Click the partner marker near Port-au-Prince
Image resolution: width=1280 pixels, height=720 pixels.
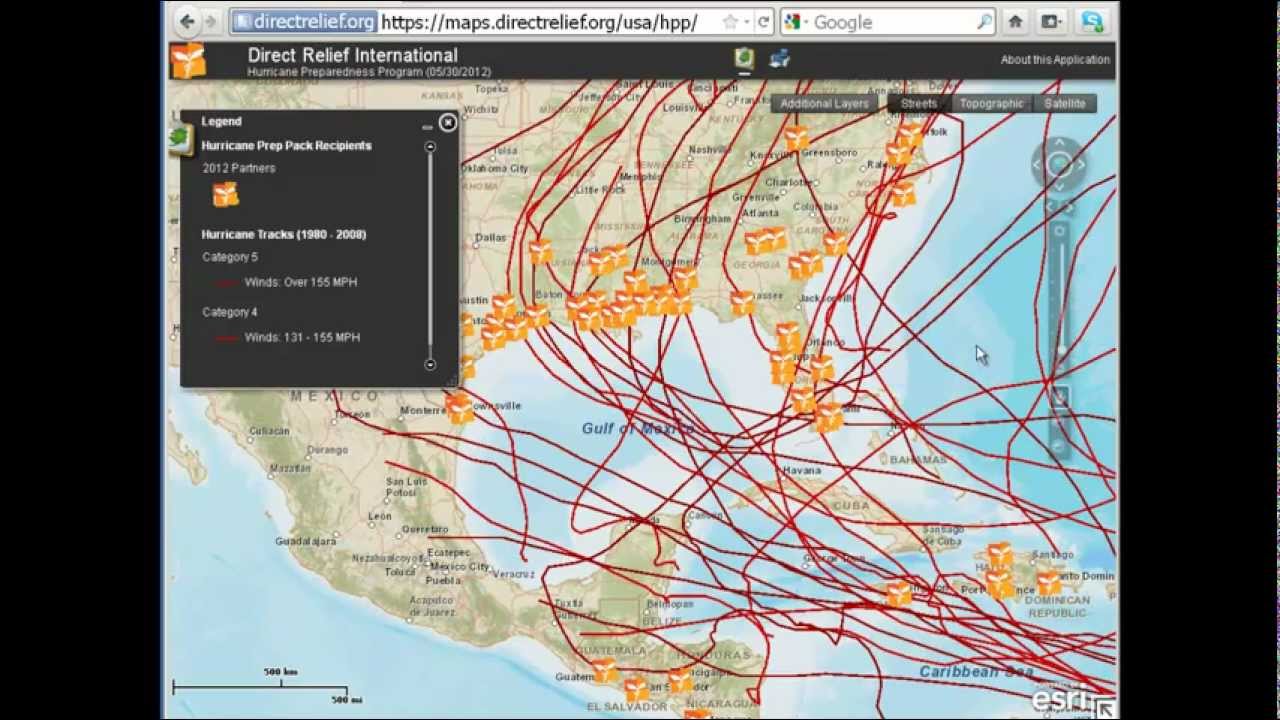(1000, 584)
